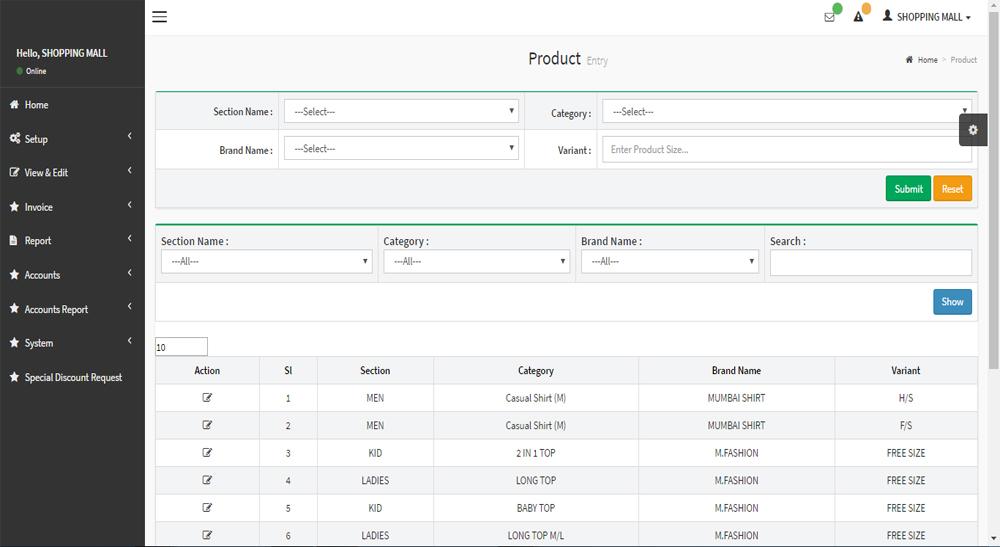Click the Sl column header
1000x547 pixels.
(288, 370)
